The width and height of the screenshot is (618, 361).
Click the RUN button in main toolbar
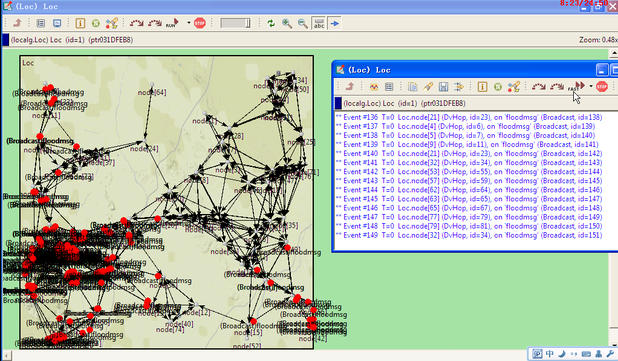coord(172,23)
